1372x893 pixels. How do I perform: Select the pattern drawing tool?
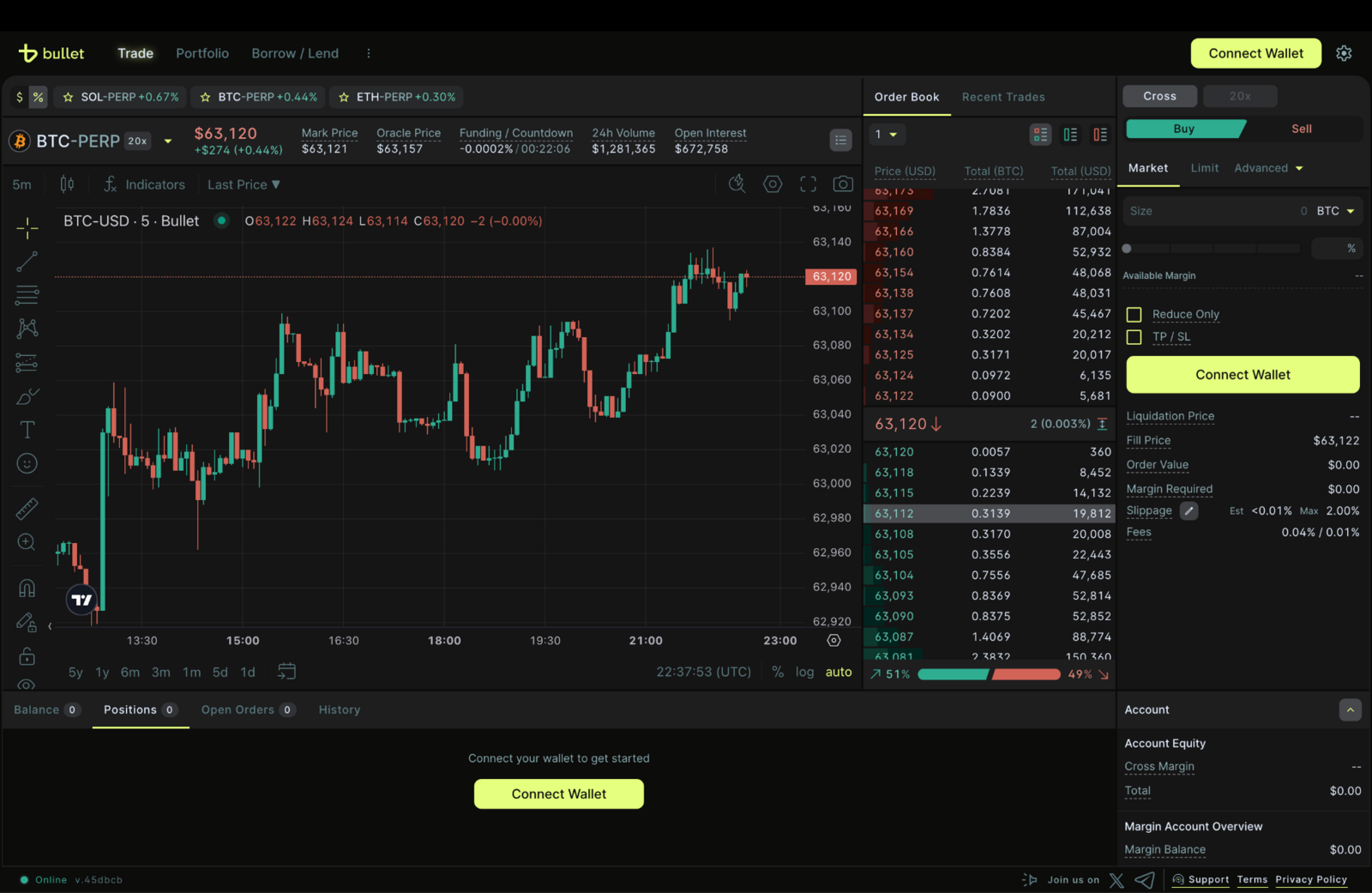(27, 329)
